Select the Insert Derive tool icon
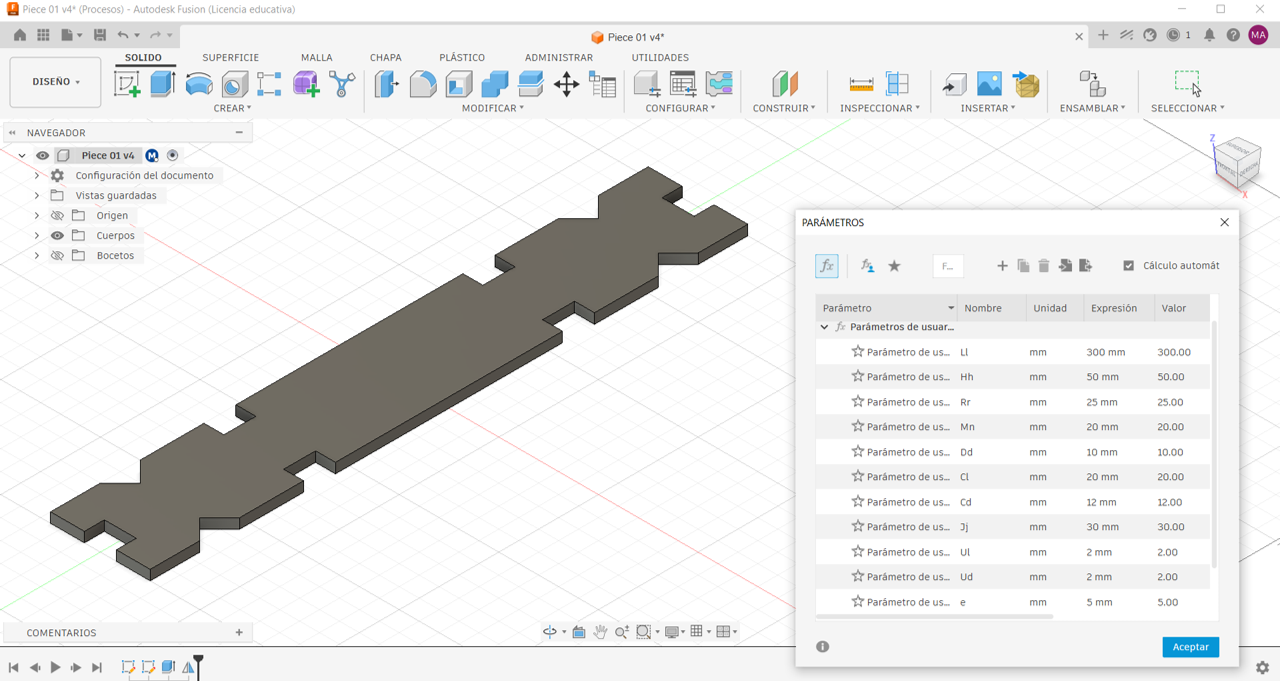 954,84
